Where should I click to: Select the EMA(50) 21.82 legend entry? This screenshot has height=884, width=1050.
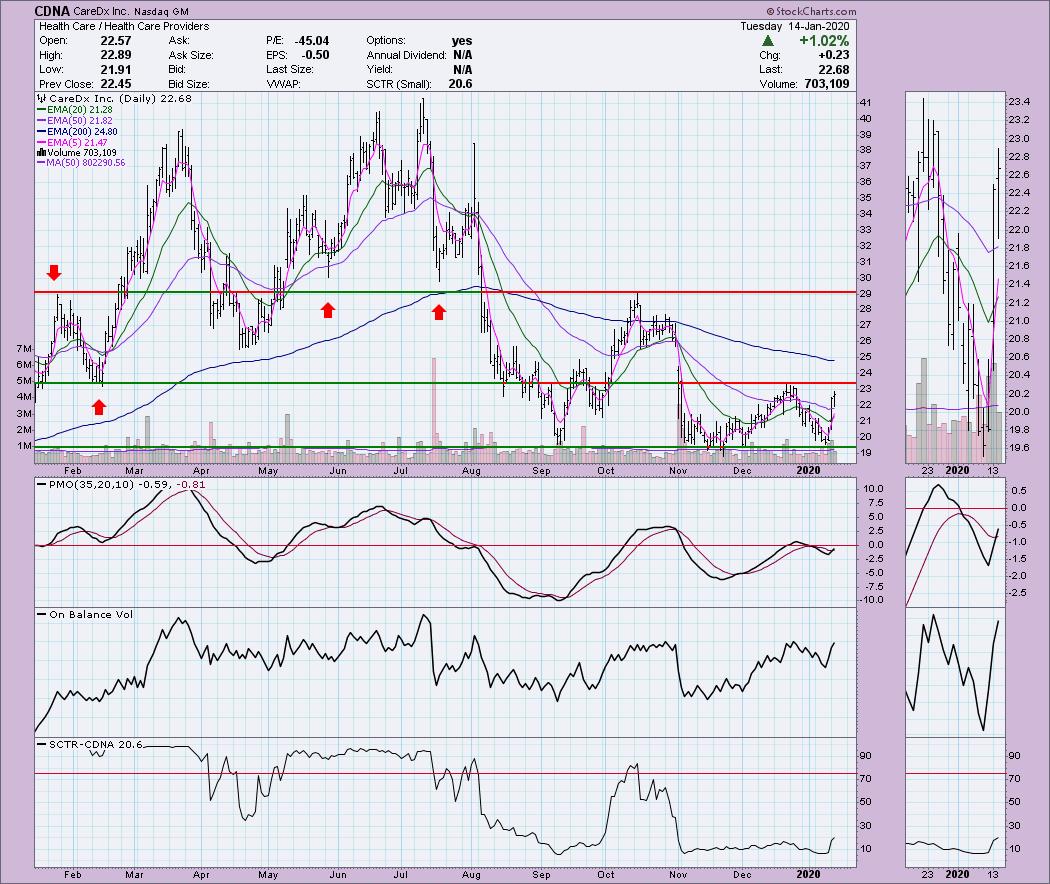75,121
